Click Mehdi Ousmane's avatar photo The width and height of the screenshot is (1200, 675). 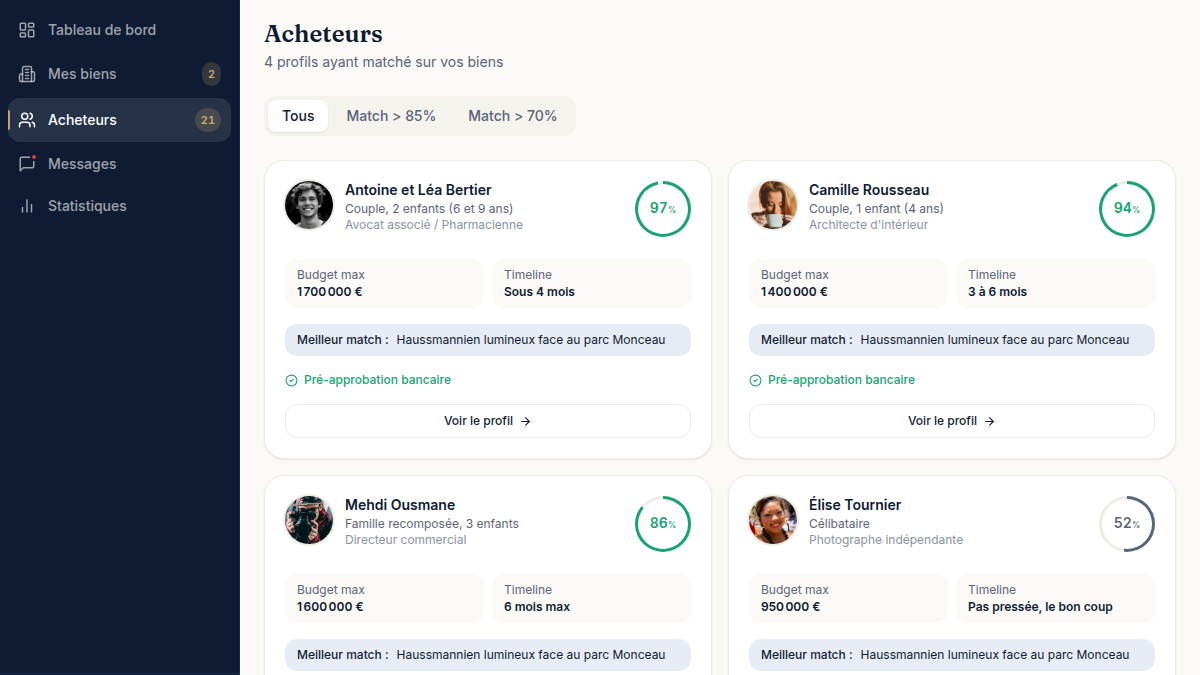(309, 520)
